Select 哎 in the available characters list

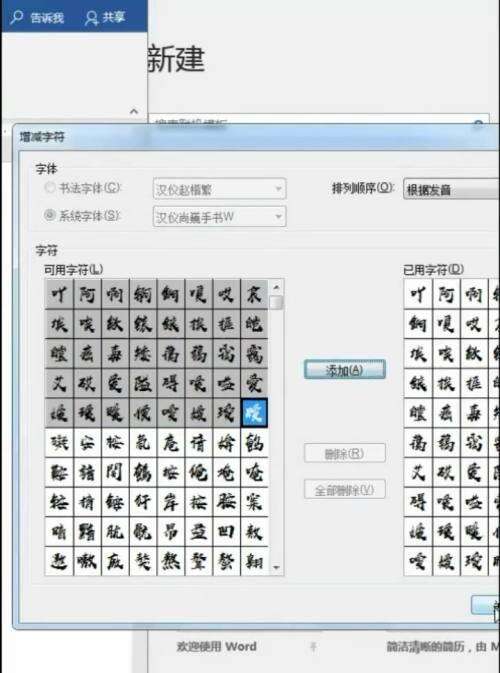coord(226,294)
